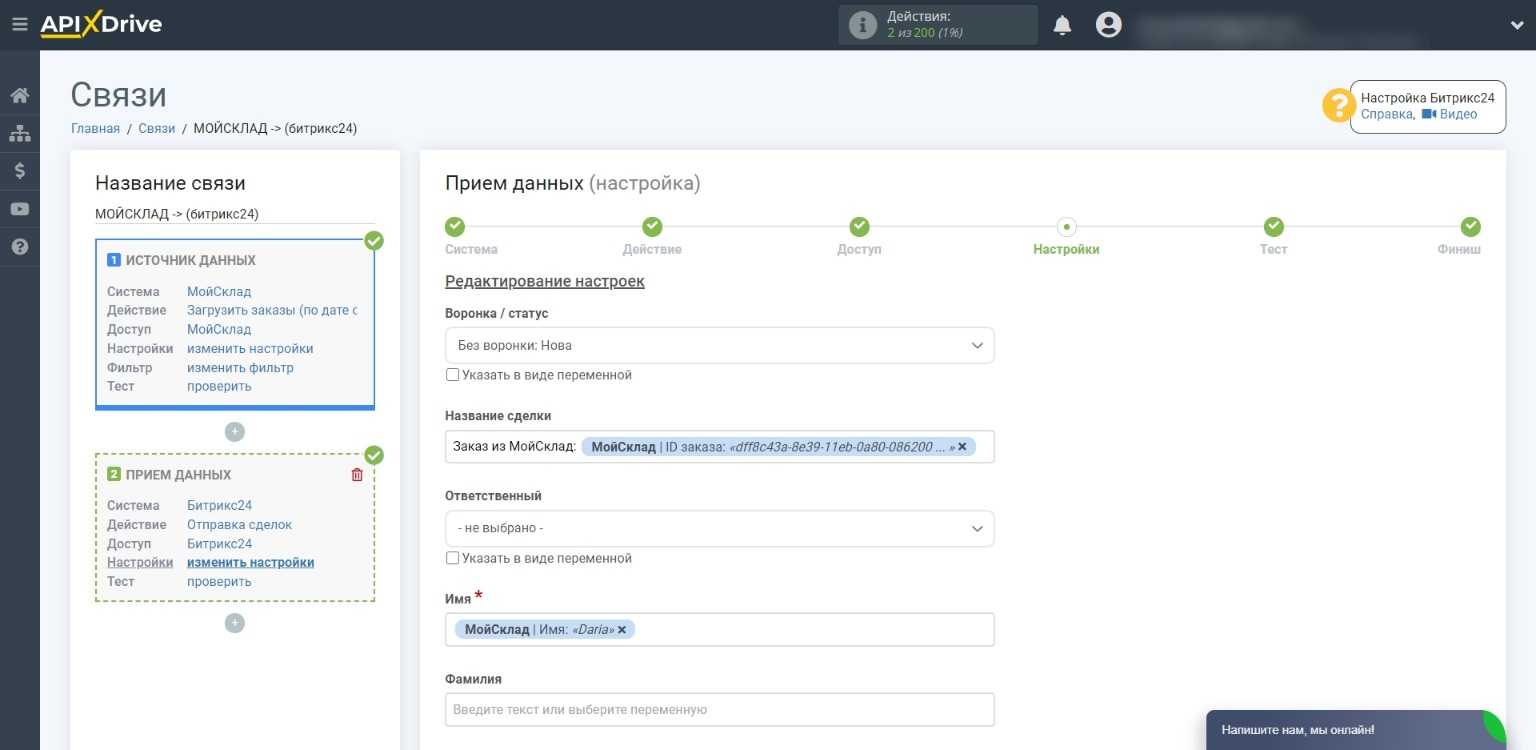Remove the ID заказа variable tag
This screenshot has height=750, width=1536.
point(962,447)
